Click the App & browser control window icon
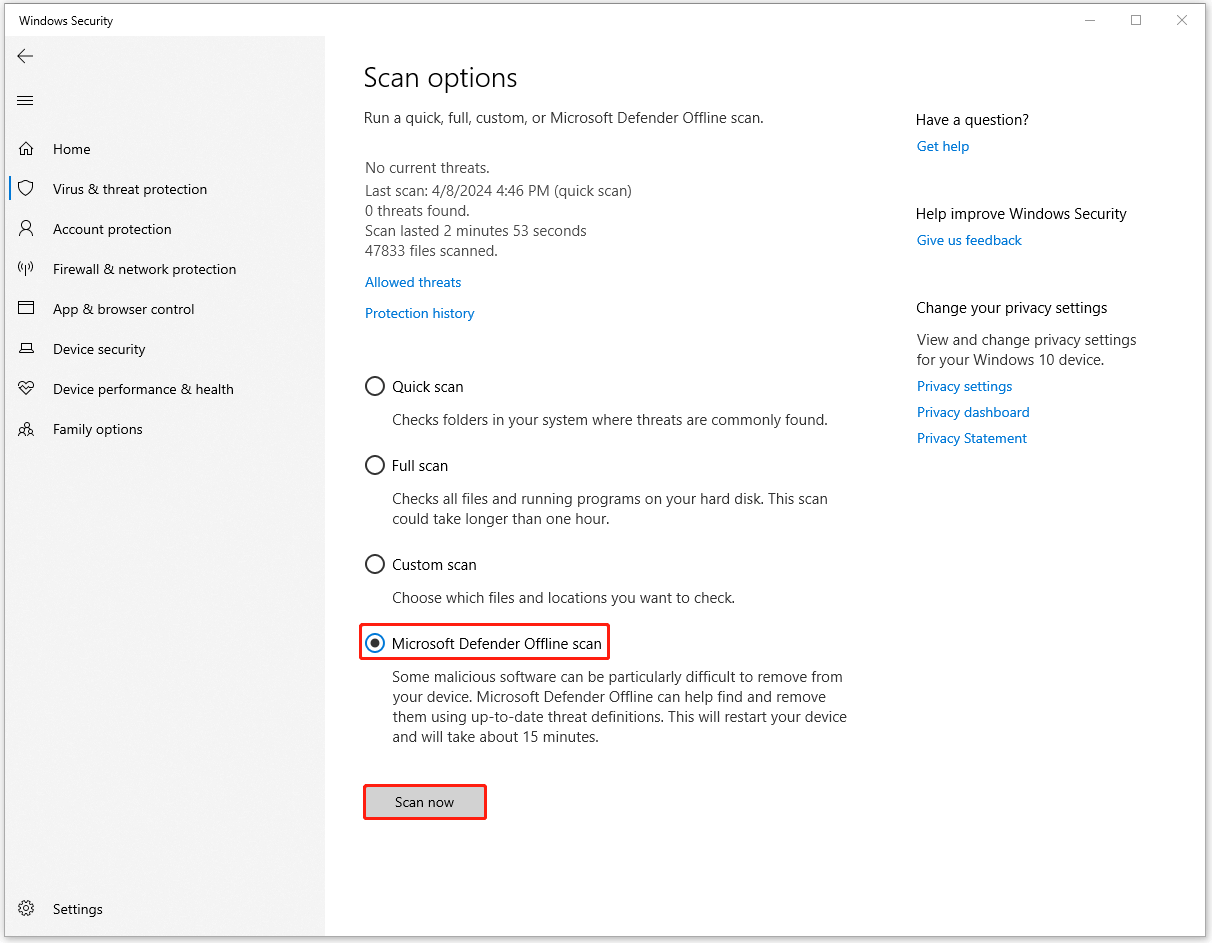 (x=26, y=309)
